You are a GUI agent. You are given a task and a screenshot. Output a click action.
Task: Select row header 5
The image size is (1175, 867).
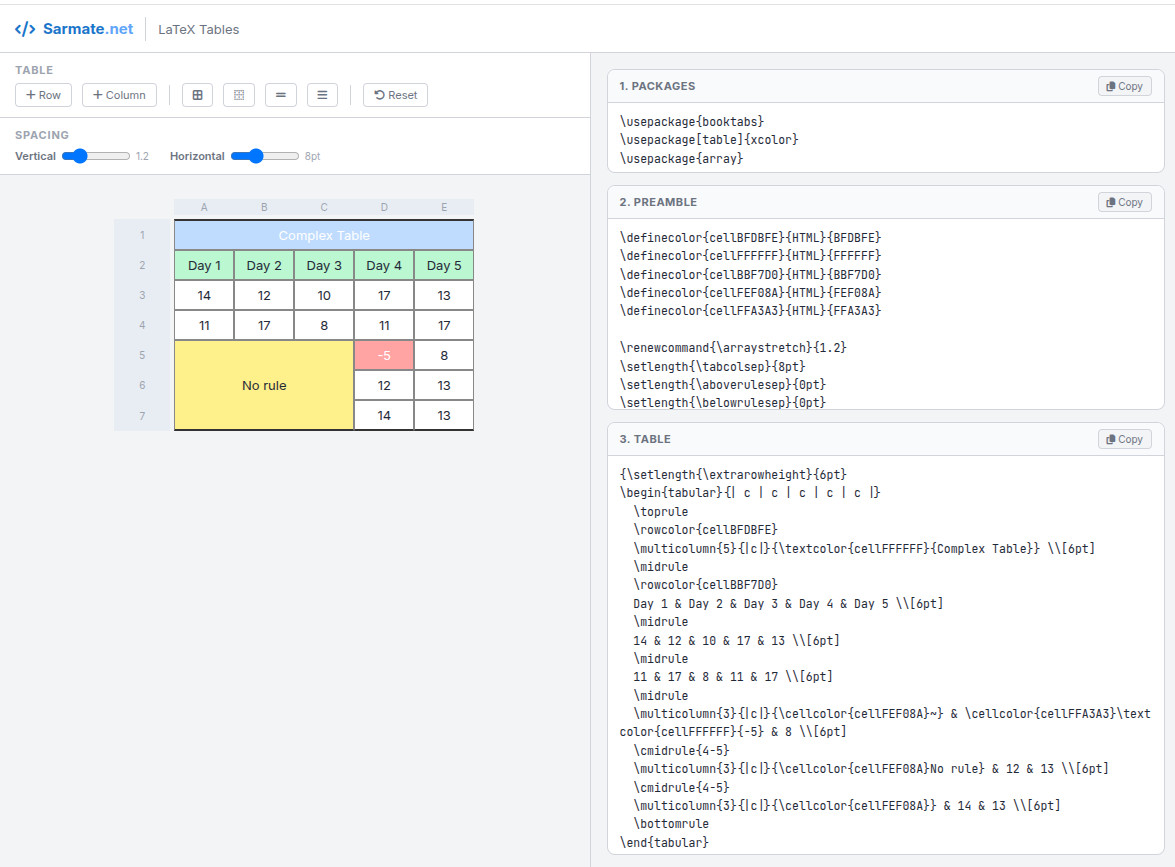point(142,355)
